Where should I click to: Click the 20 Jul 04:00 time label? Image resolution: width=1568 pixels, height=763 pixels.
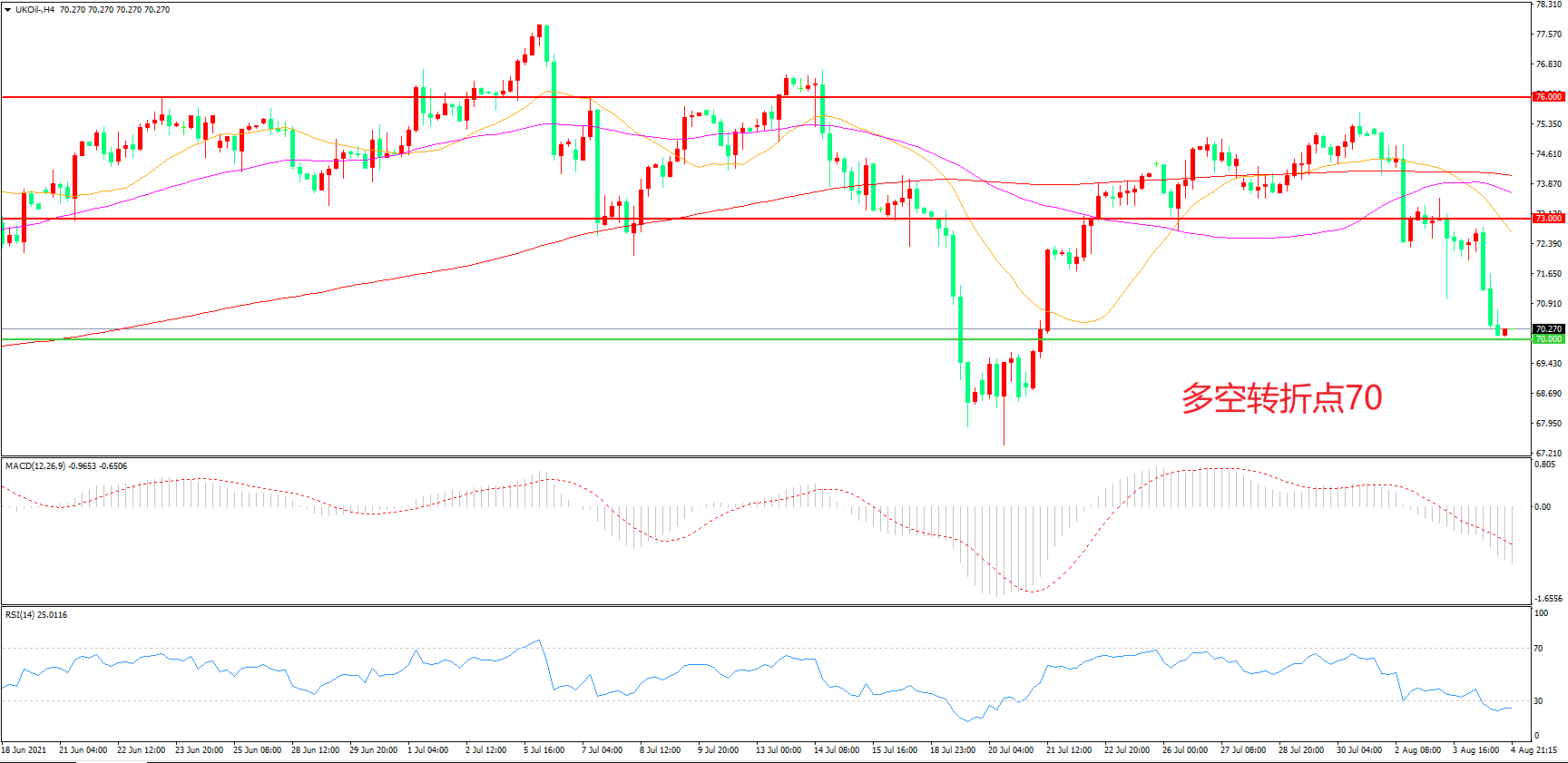point(1010,750)
